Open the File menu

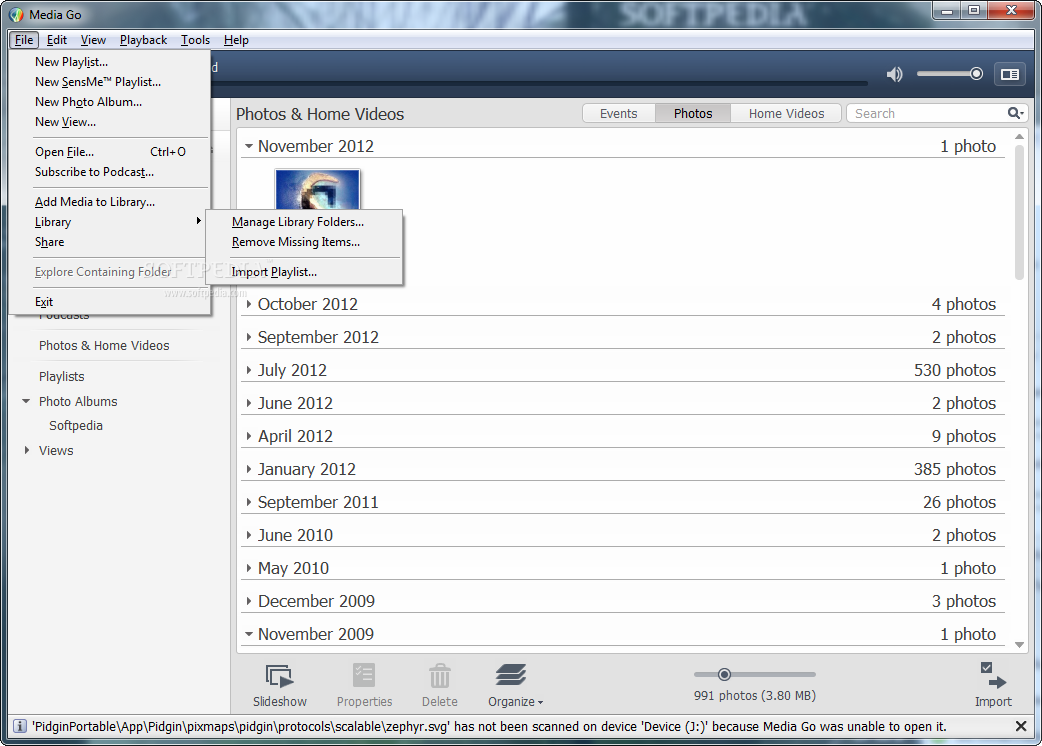pyautogui.click(x=24, y=40)
